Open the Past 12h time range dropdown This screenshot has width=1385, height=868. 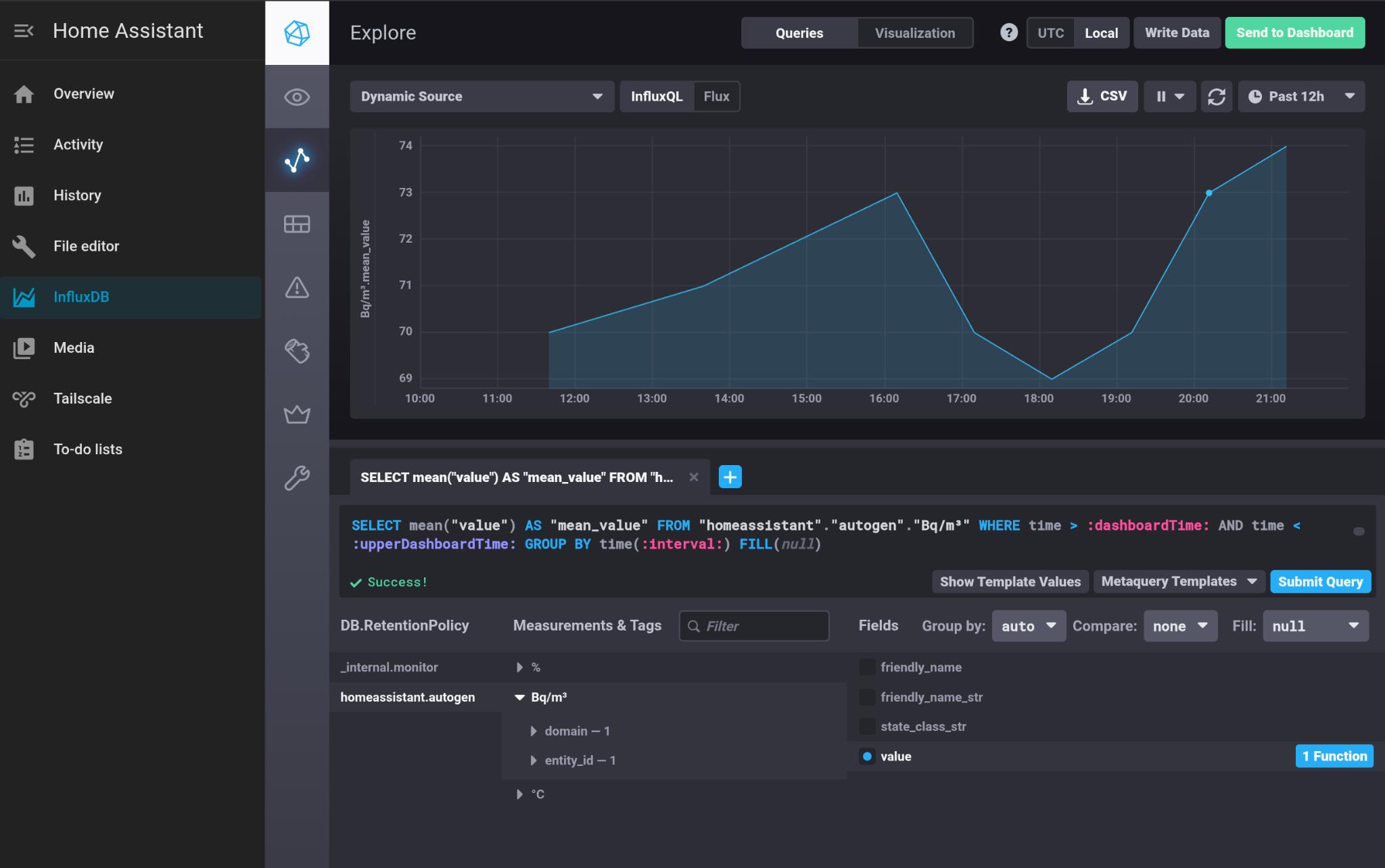(1301, 97)
